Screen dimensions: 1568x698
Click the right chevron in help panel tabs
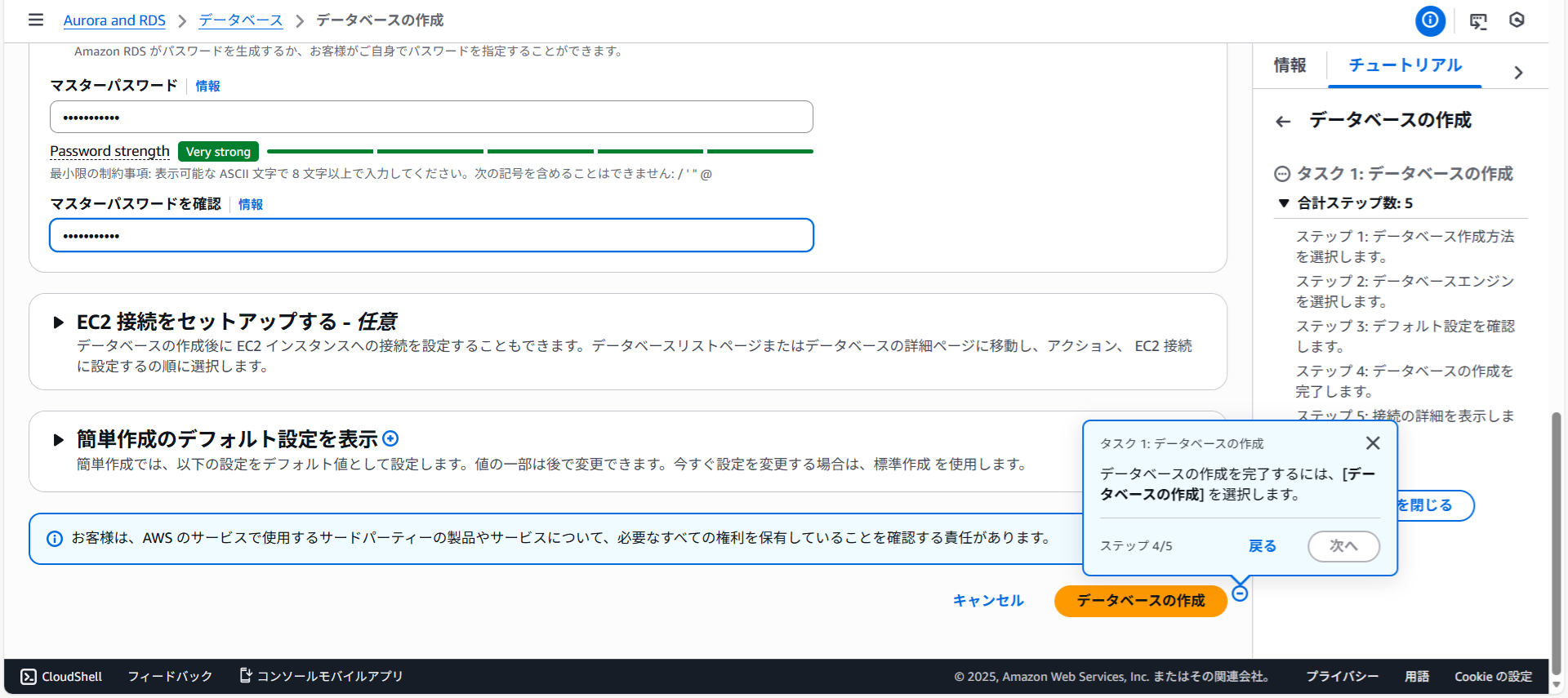1518,73
